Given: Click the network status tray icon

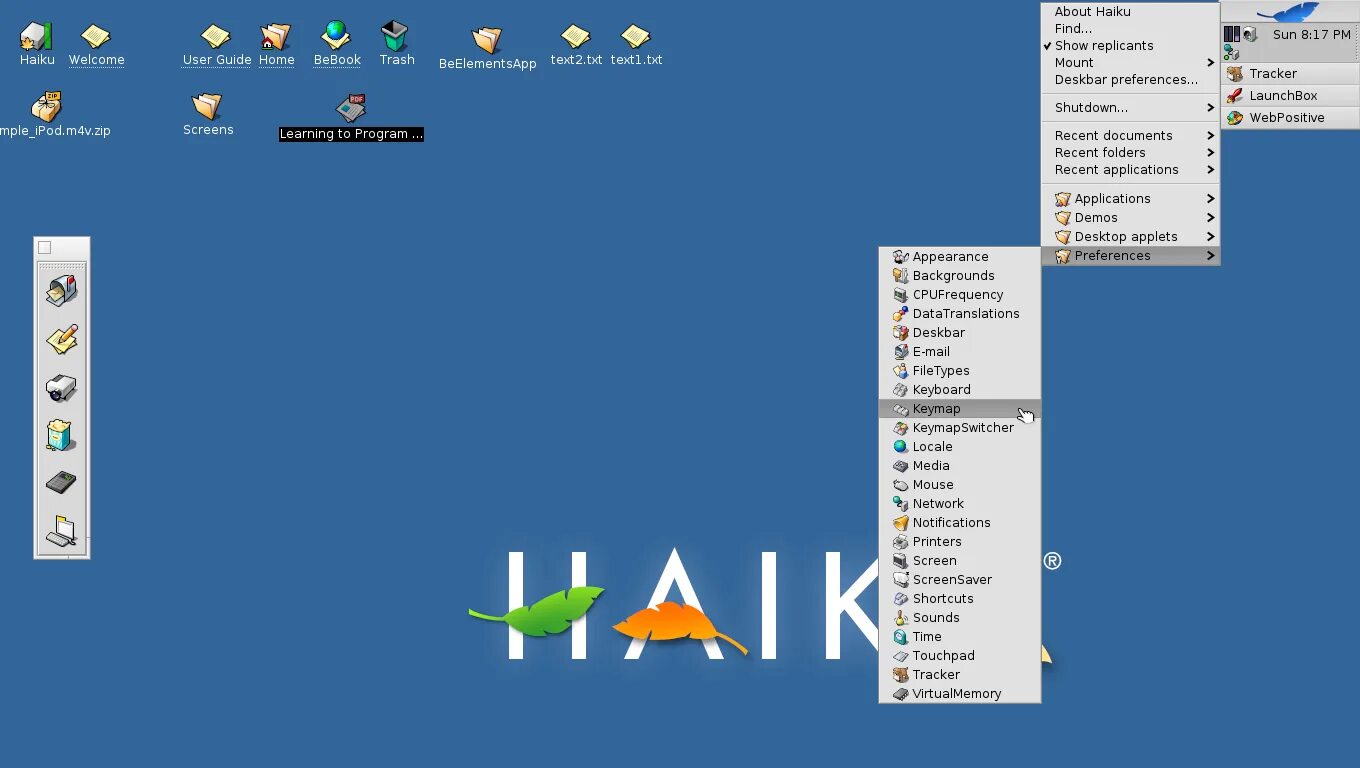Looking at the screenshot, I should coord(1231,53).
